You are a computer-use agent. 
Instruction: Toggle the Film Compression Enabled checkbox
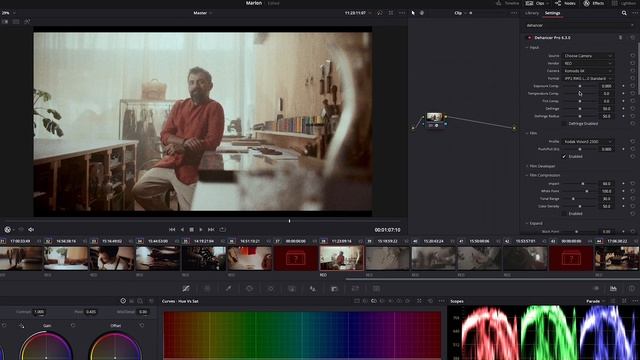[564, 213]
